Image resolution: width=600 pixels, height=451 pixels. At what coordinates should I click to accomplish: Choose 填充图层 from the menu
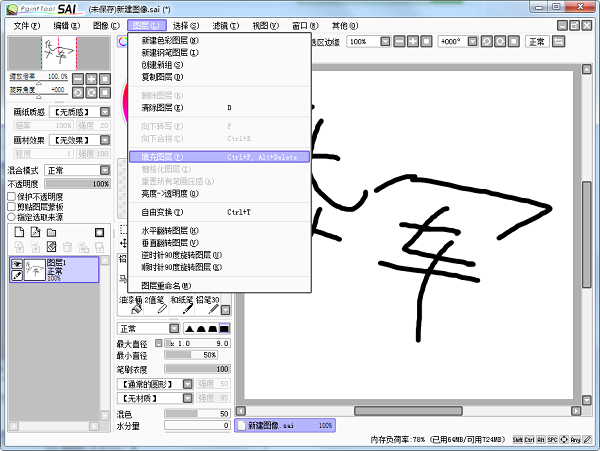pyautogui.click(x=219, y=157)
